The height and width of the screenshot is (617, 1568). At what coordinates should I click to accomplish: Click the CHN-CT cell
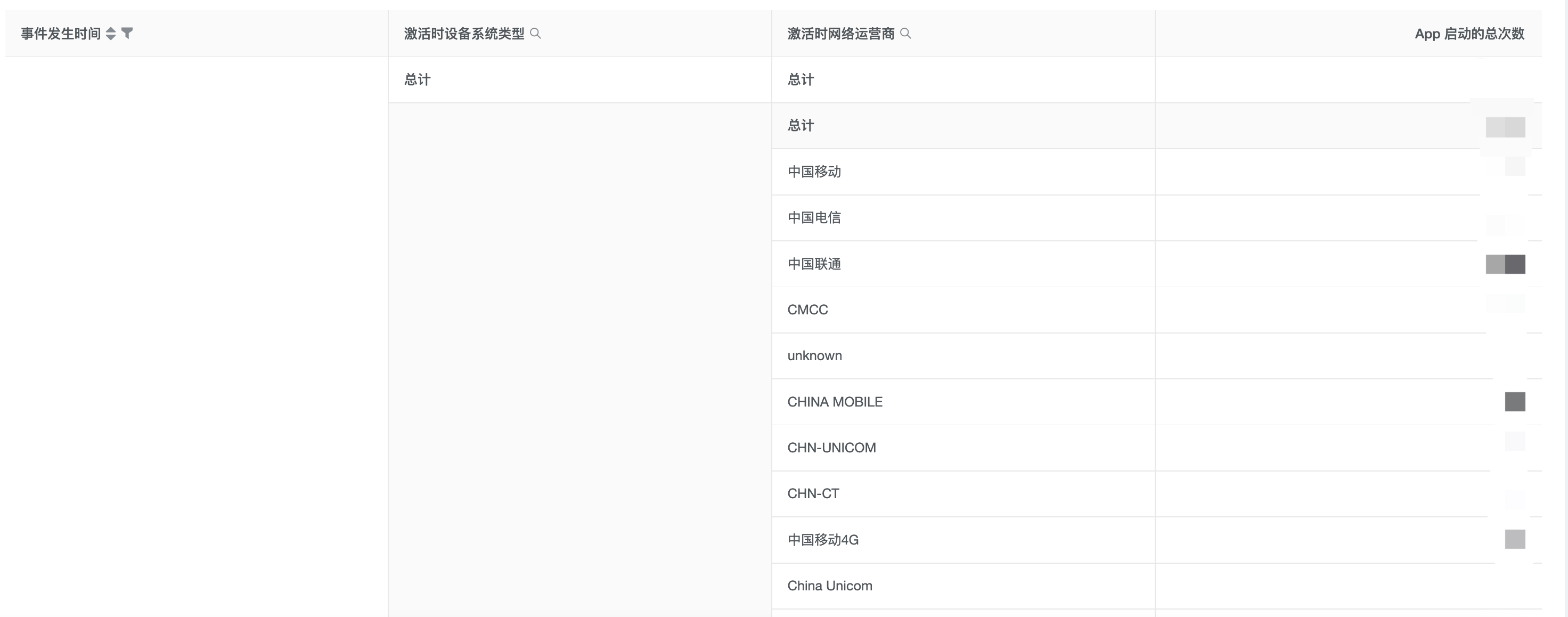(x=813, y=493)
